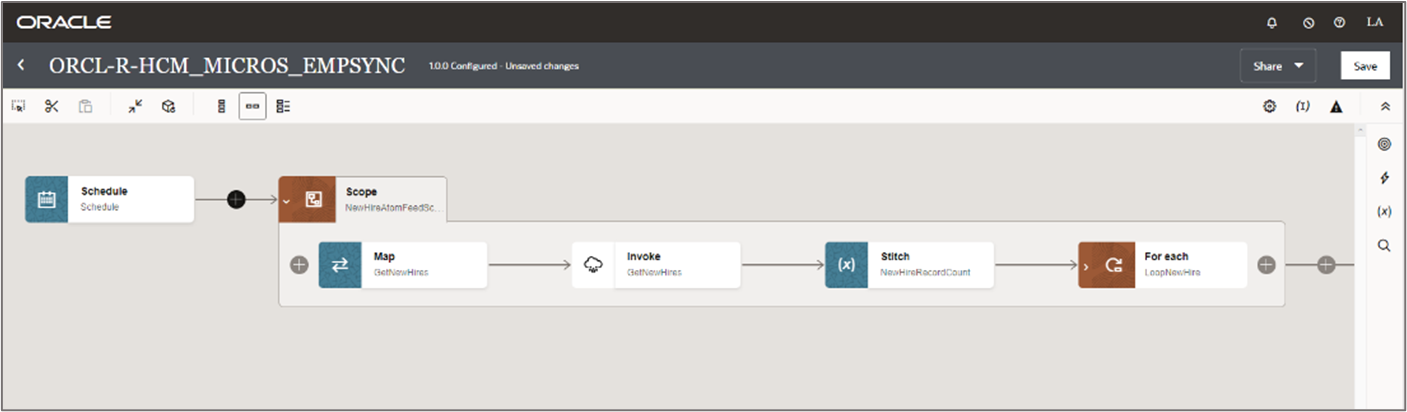Switch to pseudo-code list view
Viewport: 1407px width, 412px height.
coord(283,106)
